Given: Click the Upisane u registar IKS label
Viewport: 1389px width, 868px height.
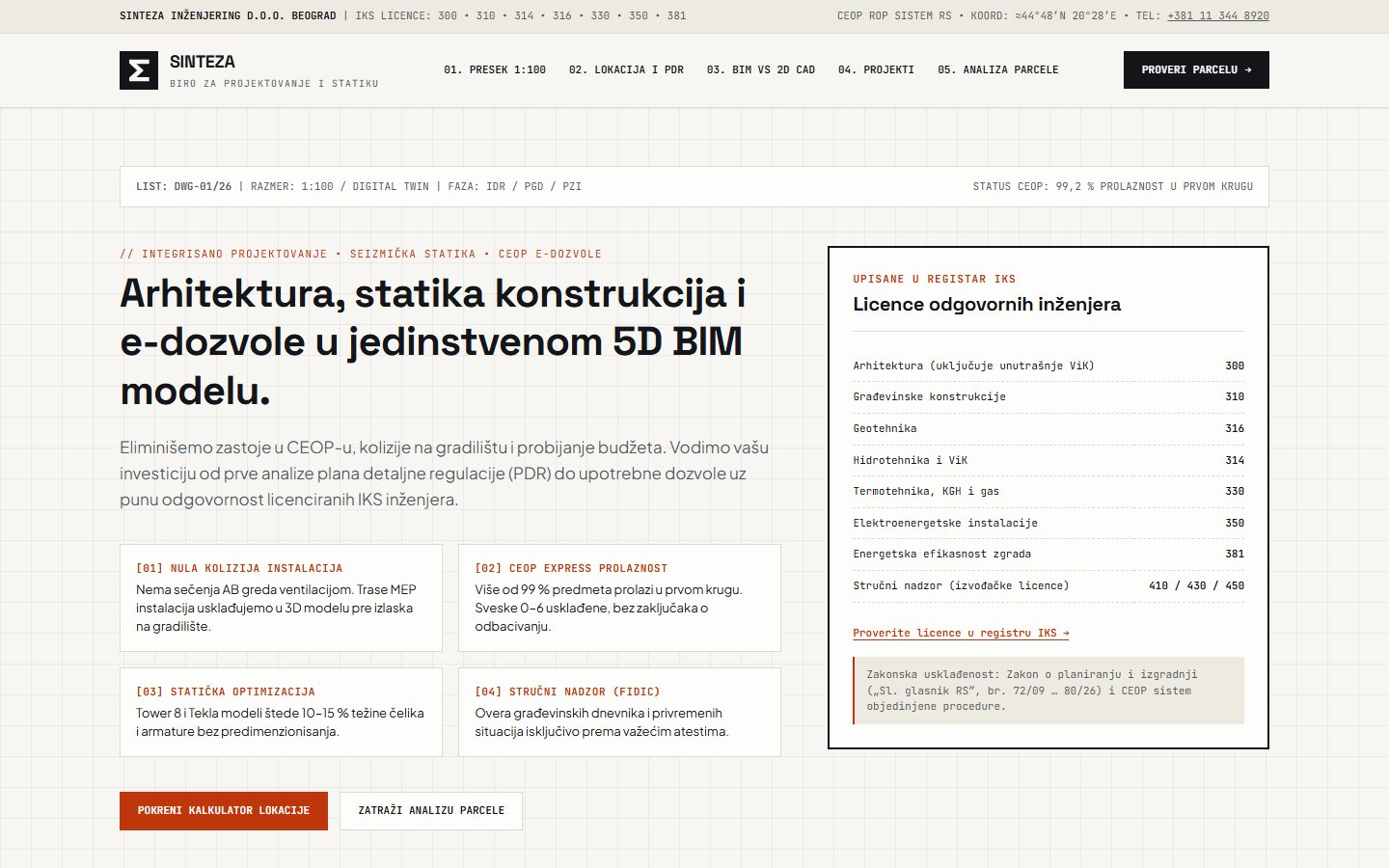Looking at the screenshot, I should pyautogui.click(x=934, y=280).
